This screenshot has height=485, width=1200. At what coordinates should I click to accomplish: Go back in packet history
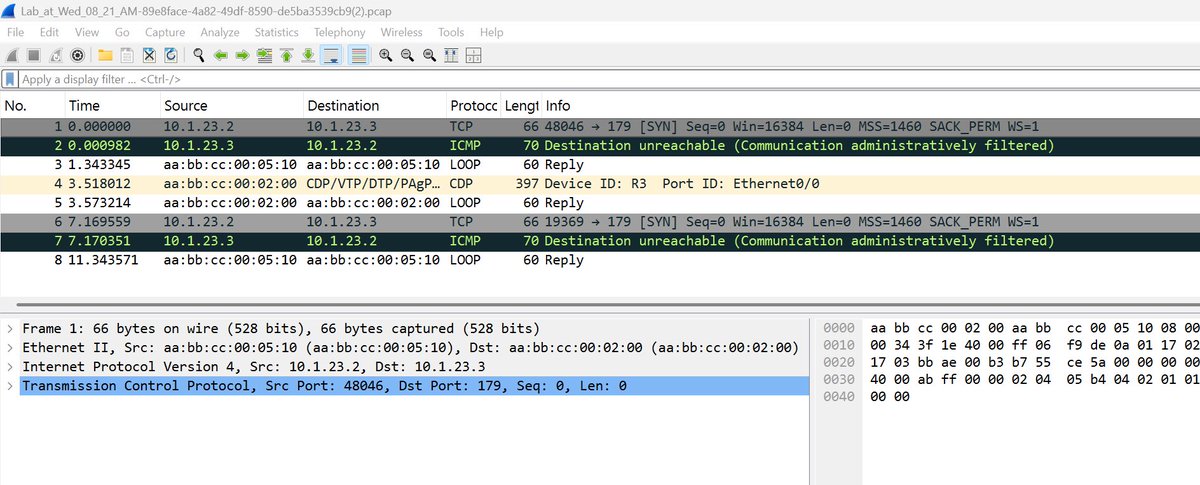point(220,54)
